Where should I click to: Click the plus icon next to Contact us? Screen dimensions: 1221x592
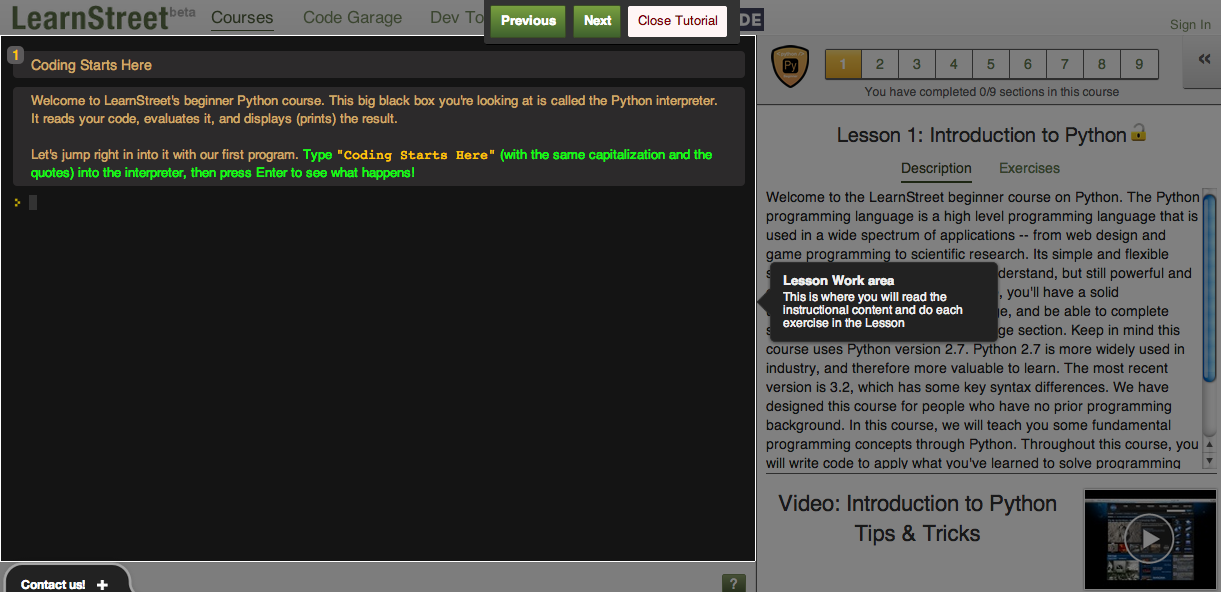coord(102,584)
